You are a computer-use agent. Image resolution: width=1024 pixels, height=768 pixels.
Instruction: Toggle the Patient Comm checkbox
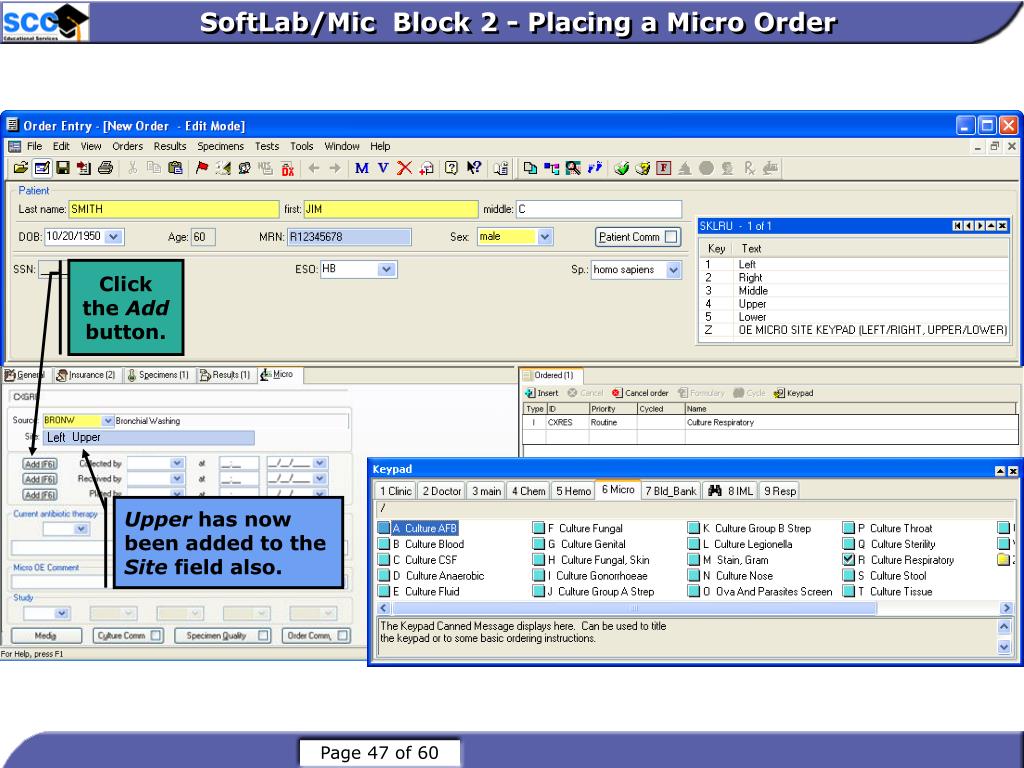pos(671,237)
